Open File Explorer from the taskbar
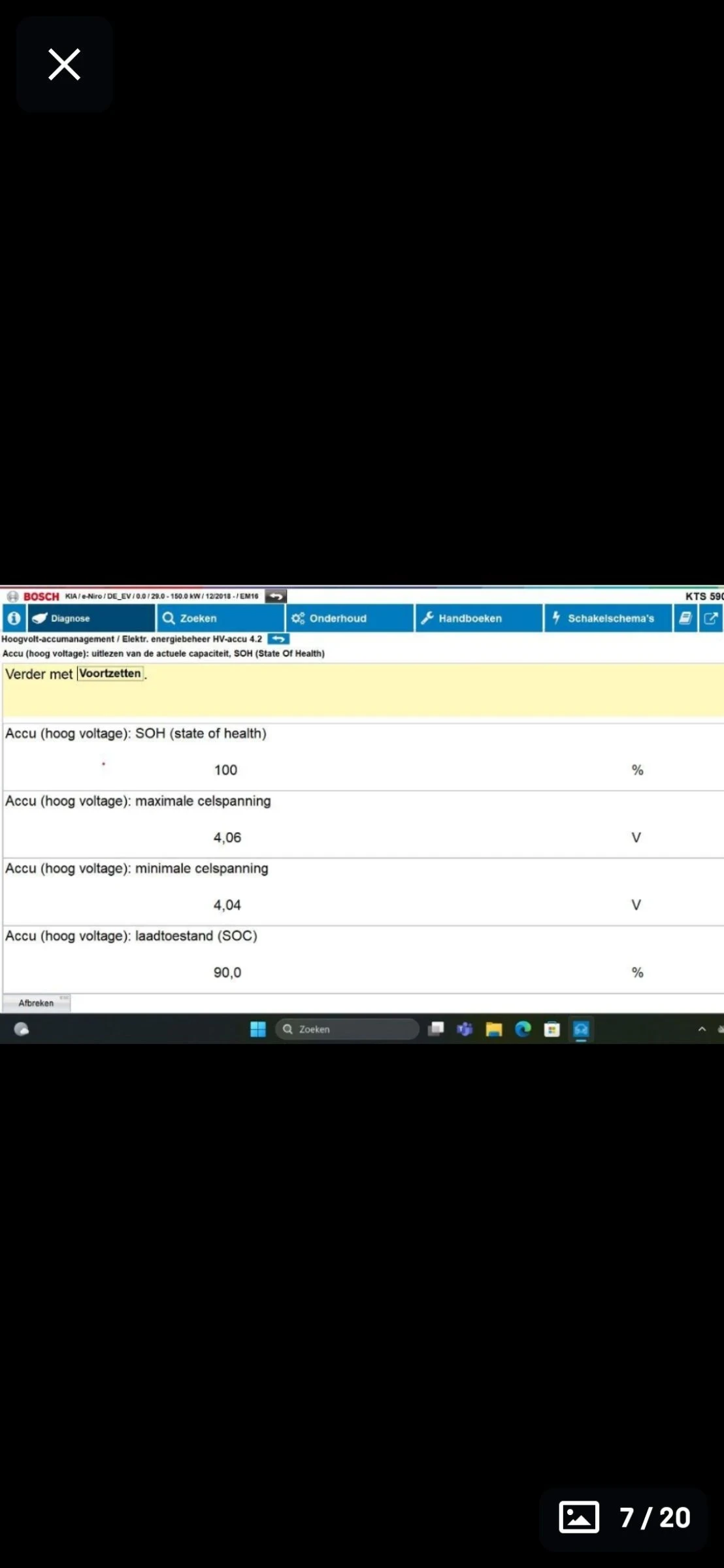The height and width of the screenshot is (1568, 724). (493, 1030)
